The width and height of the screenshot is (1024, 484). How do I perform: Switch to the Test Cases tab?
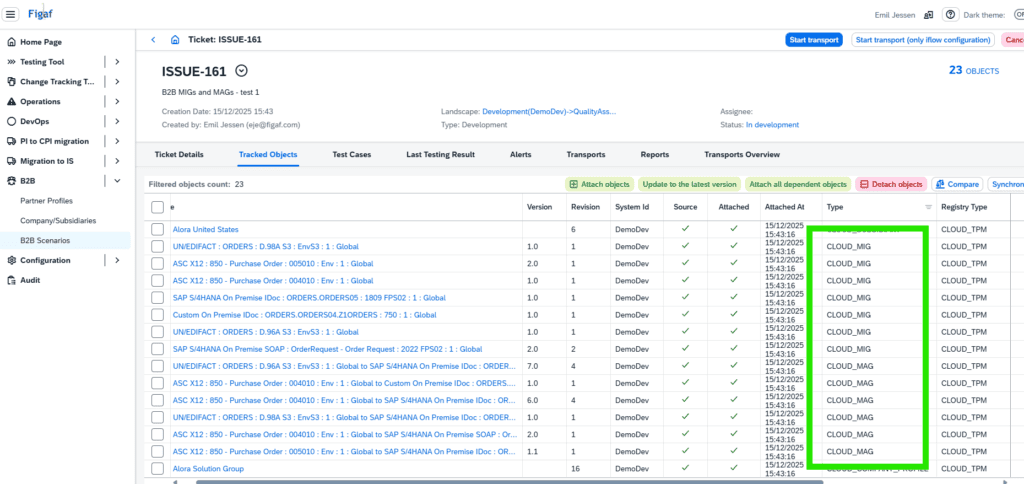351,155
